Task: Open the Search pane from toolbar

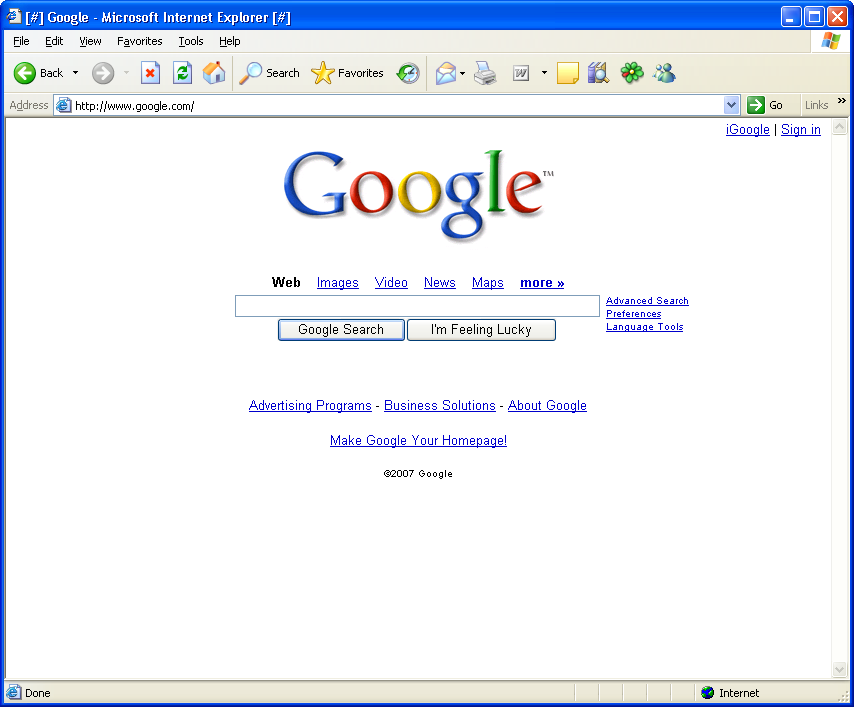Action: tap(270, 73)
